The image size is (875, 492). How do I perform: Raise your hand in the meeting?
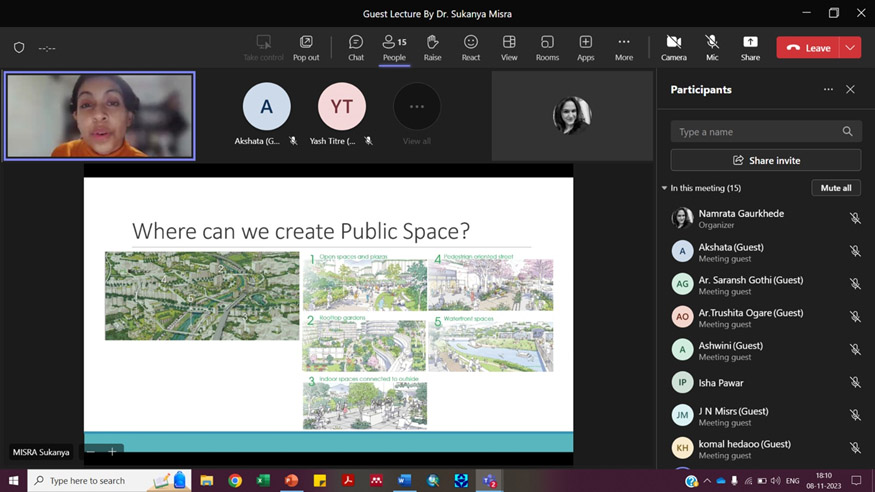(x=432, y=47)
